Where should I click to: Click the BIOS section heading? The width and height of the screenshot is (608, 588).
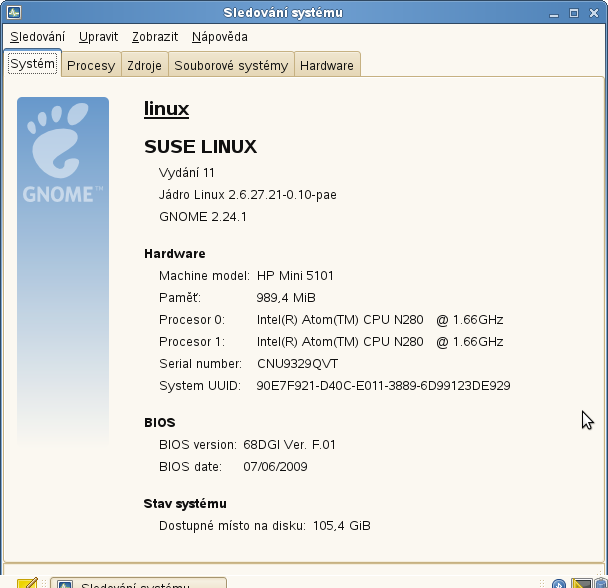pos(160,422)
